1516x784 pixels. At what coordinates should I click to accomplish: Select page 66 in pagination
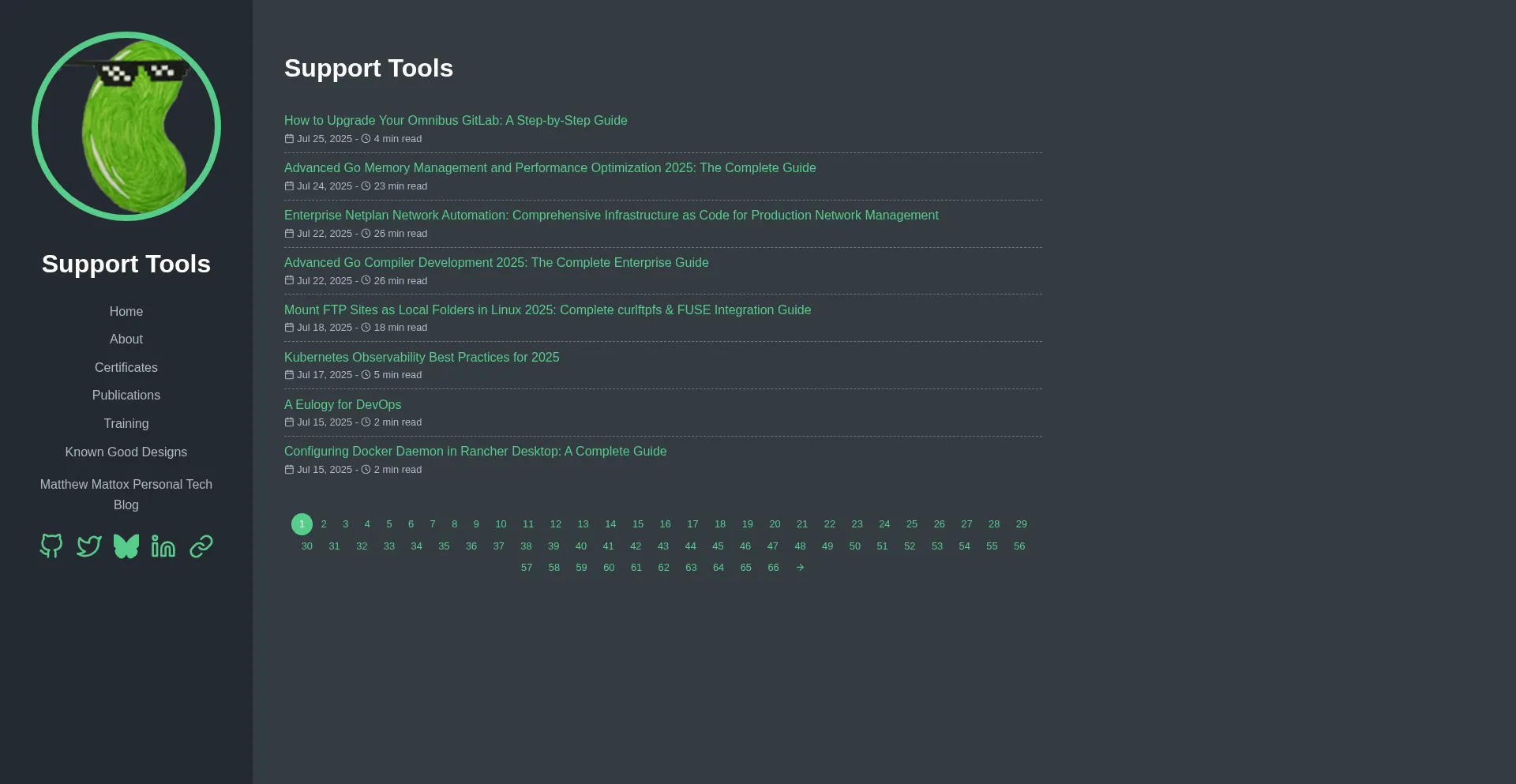pos(773,567)
